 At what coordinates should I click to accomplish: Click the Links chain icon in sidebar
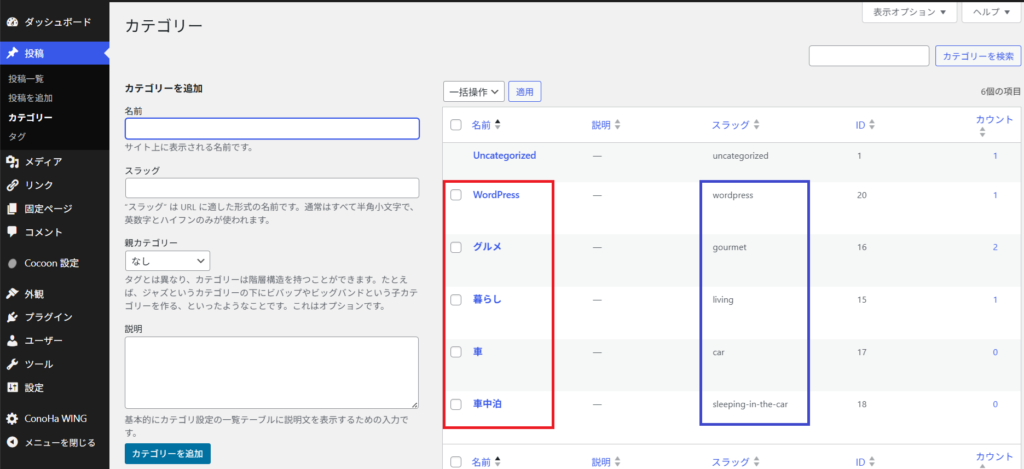12,185
